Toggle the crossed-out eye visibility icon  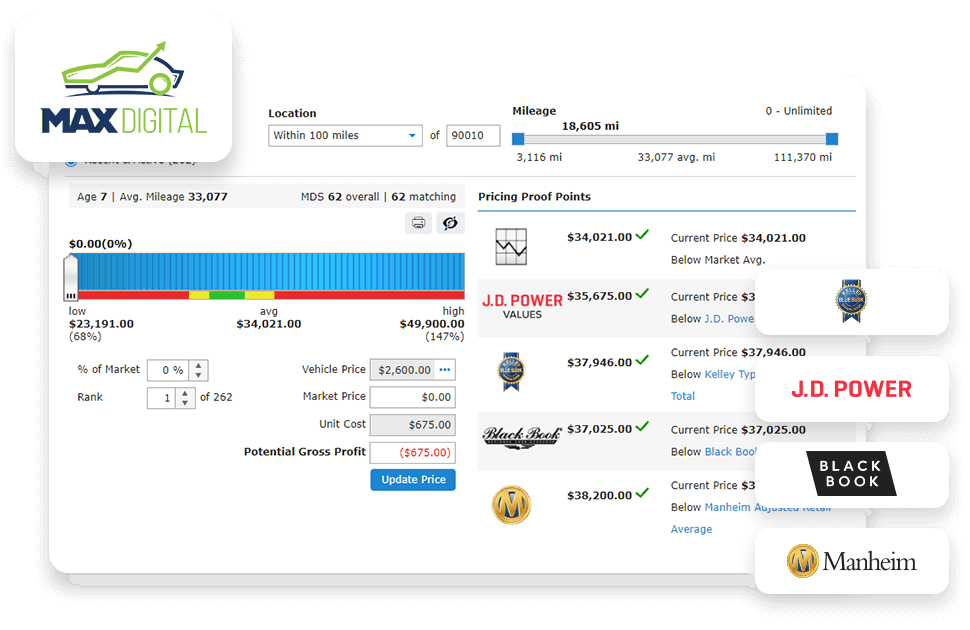pos(450,223)
